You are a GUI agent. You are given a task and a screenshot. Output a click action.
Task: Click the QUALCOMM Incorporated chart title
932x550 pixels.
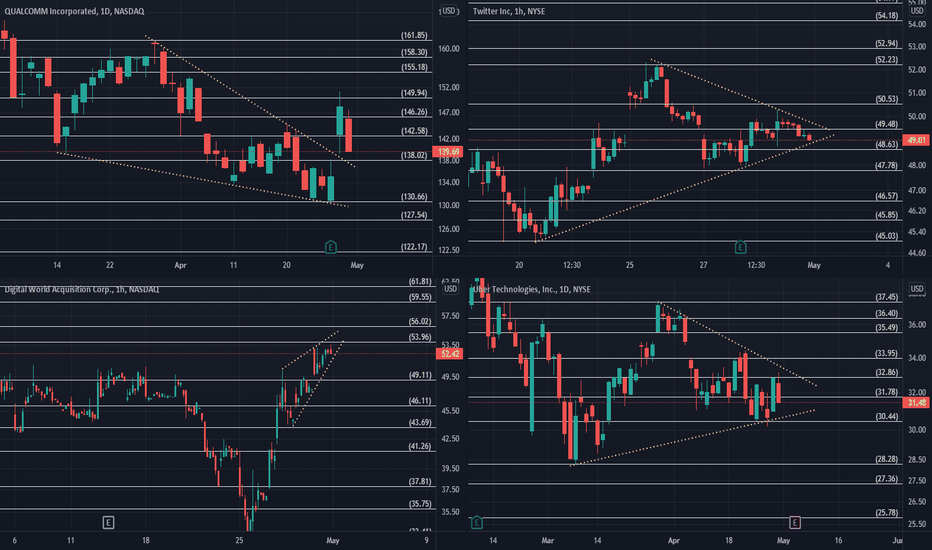[x=74, y=11]
